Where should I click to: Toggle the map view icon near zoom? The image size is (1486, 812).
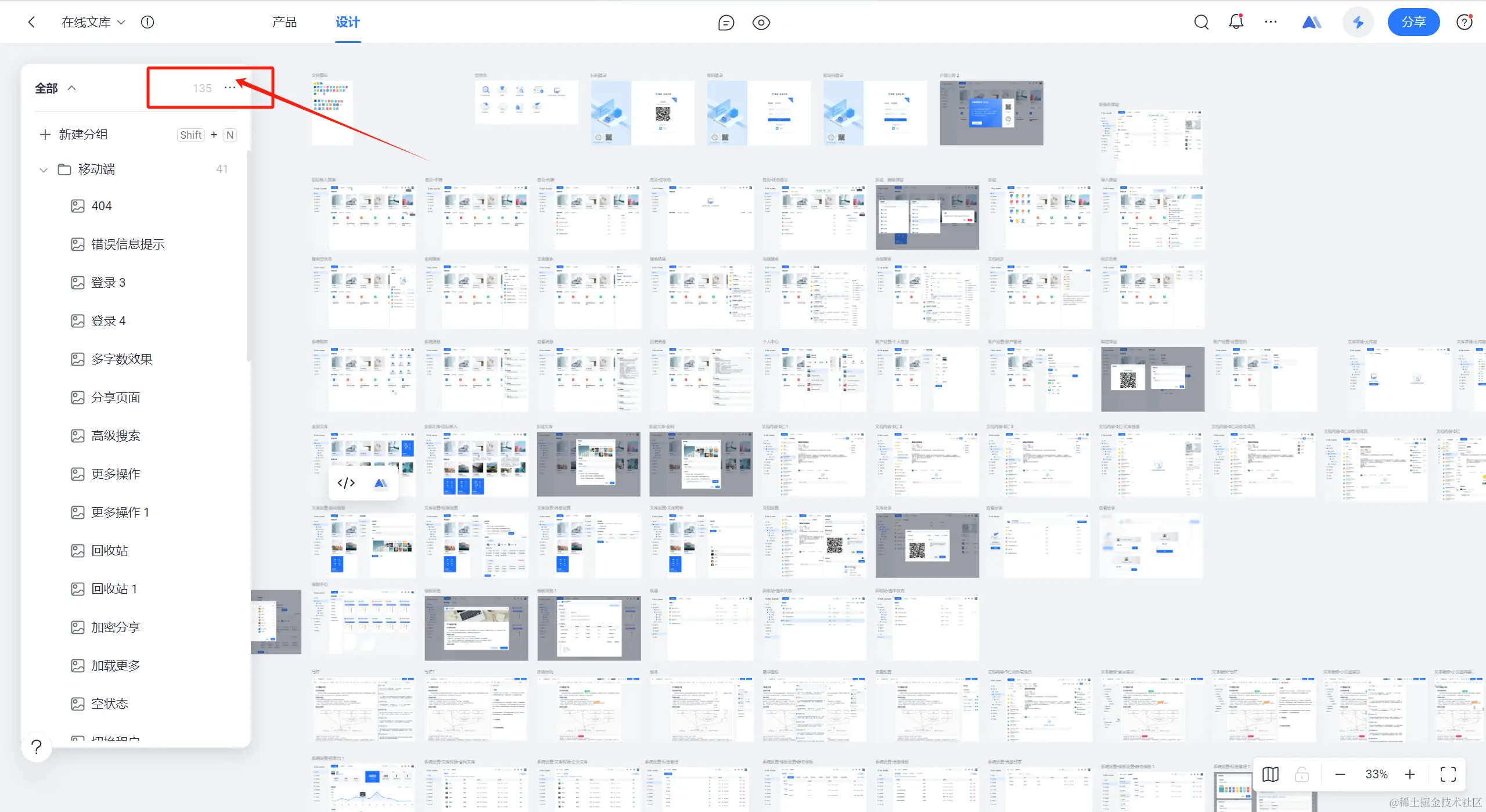(1270, 774)
